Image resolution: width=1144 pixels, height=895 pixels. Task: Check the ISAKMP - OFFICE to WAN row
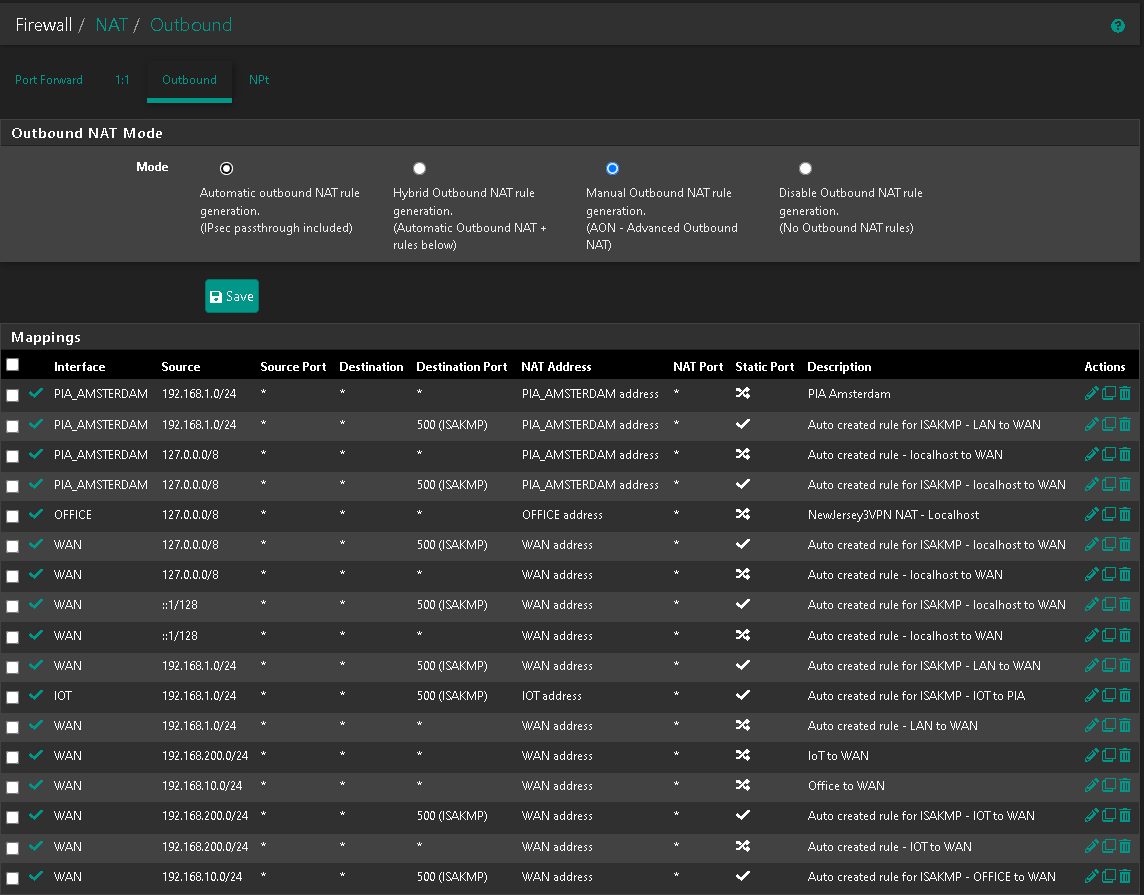pyautogui.click(x=12, y=879)
